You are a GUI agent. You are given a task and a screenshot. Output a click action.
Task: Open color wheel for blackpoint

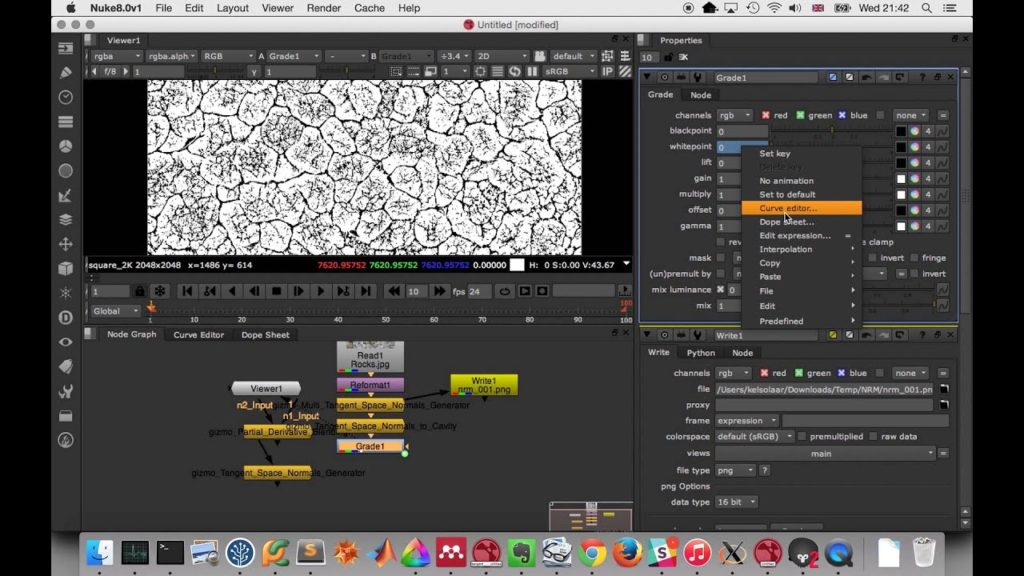(x=914, y=131)
